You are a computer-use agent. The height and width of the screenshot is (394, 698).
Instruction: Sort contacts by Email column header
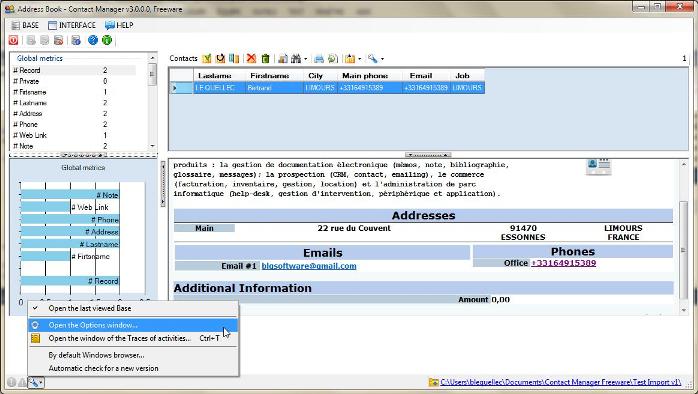(426, 76)
